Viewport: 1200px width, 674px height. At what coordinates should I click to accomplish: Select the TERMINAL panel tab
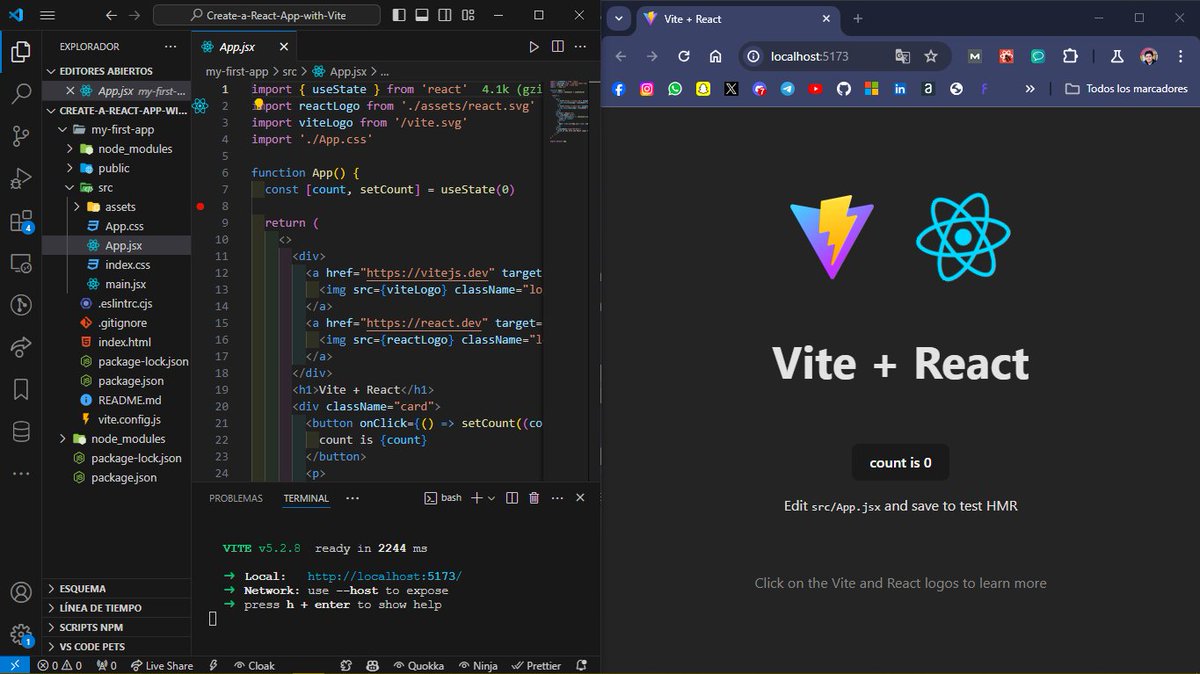click(x=306, y=498)
